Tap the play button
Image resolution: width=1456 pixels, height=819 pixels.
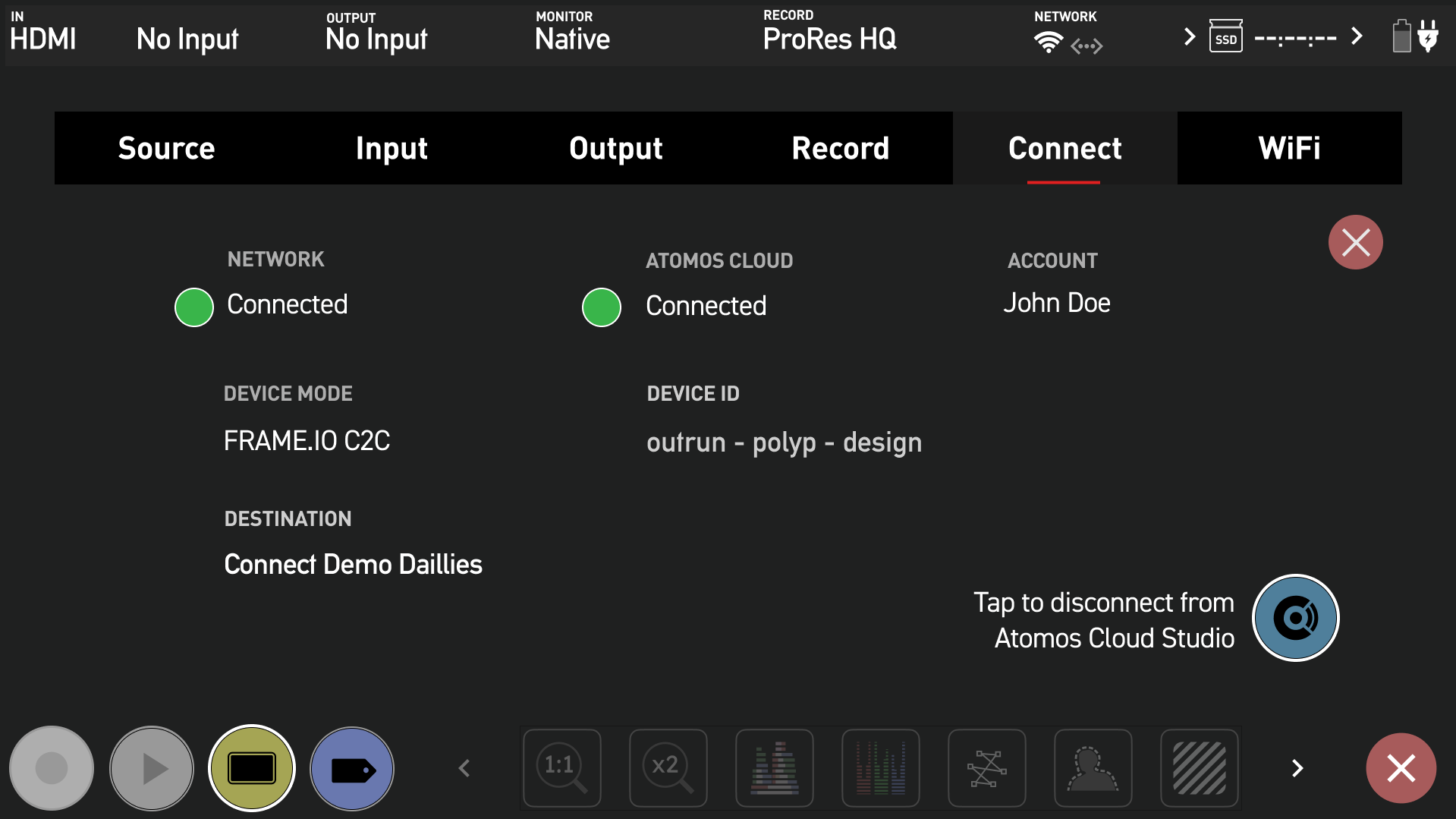152,768
